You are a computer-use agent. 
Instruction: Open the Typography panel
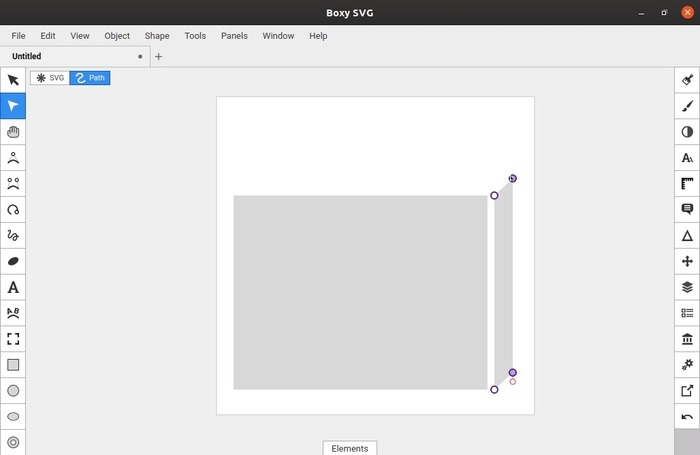(x=687, y=158)
